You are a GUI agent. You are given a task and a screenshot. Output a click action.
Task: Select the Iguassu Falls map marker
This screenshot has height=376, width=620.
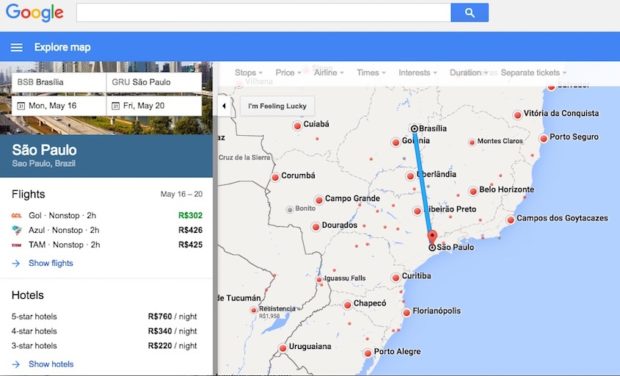(319, 280)
